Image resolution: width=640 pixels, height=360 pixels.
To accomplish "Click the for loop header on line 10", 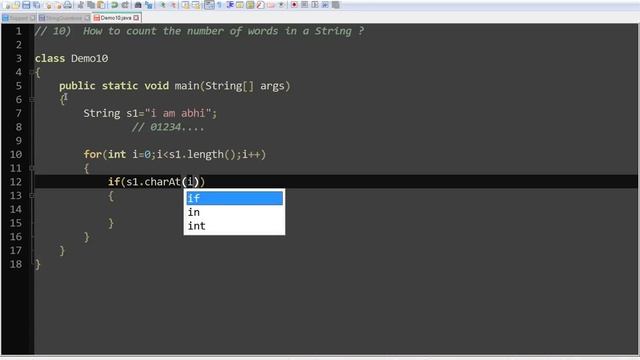I will [x=175, y=154].
